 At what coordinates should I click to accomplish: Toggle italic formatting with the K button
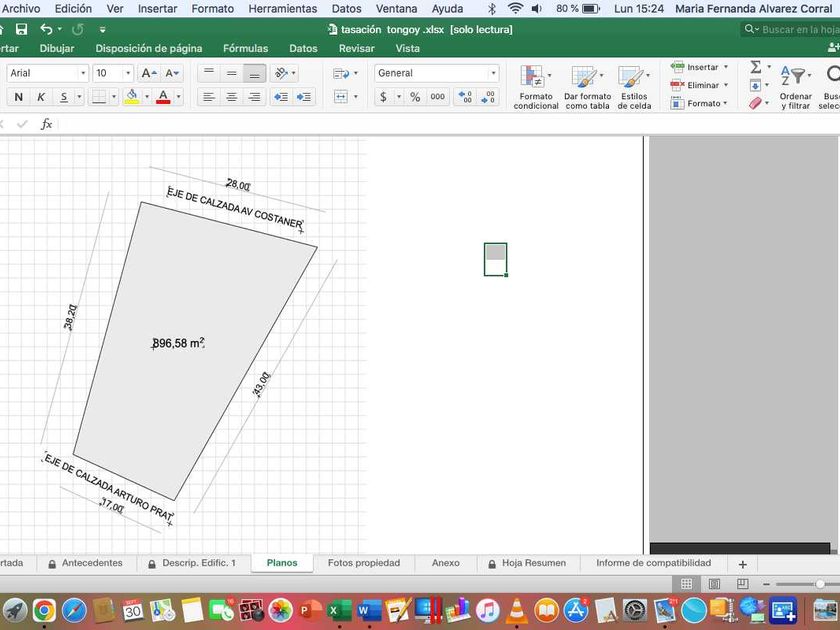click(41, 97)
